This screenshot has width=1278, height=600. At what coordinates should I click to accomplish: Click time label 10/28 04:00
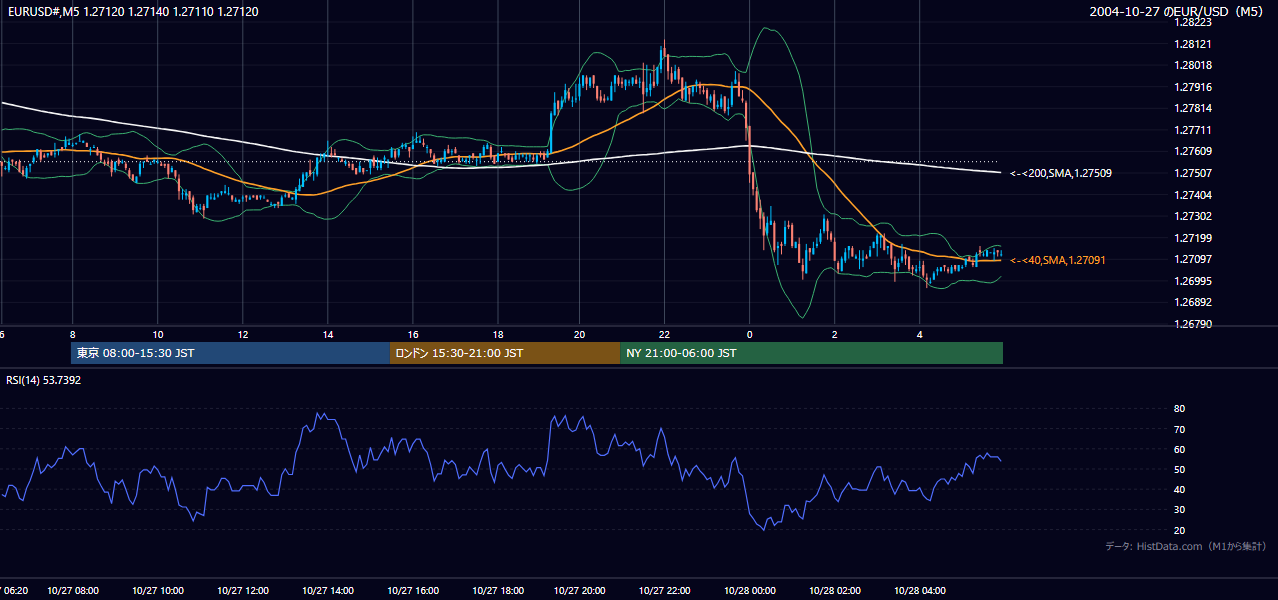click(919, 591)
